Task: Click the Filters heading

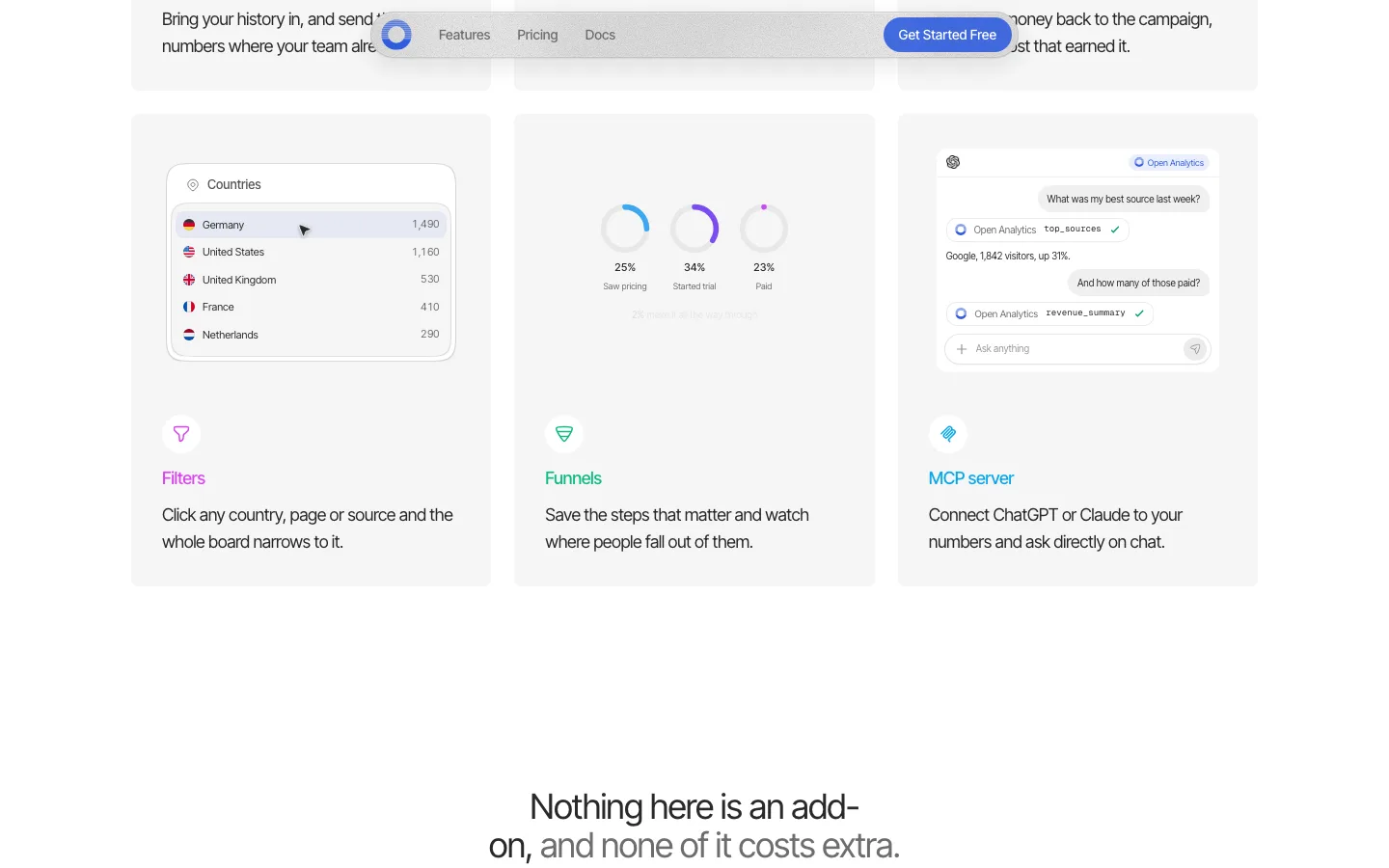Action: coord(183,478)
